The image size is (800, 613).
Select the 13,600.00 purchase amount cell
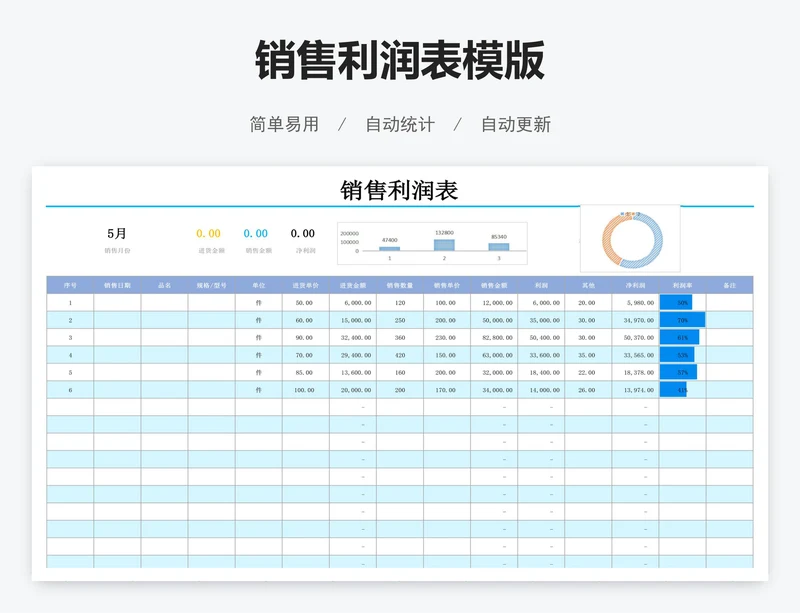[353, 372]
